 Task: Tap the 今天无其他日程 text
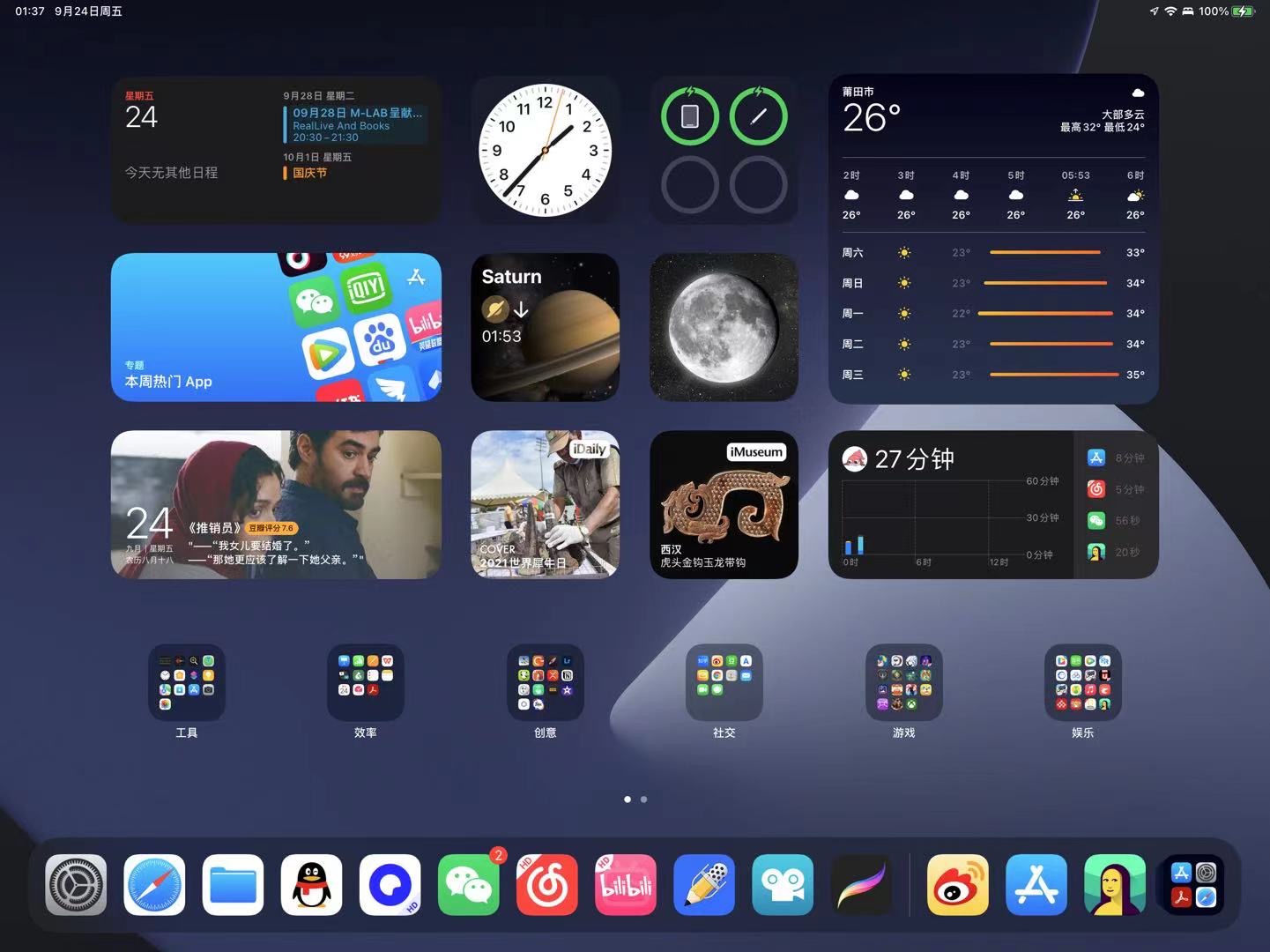click(171, 173)
